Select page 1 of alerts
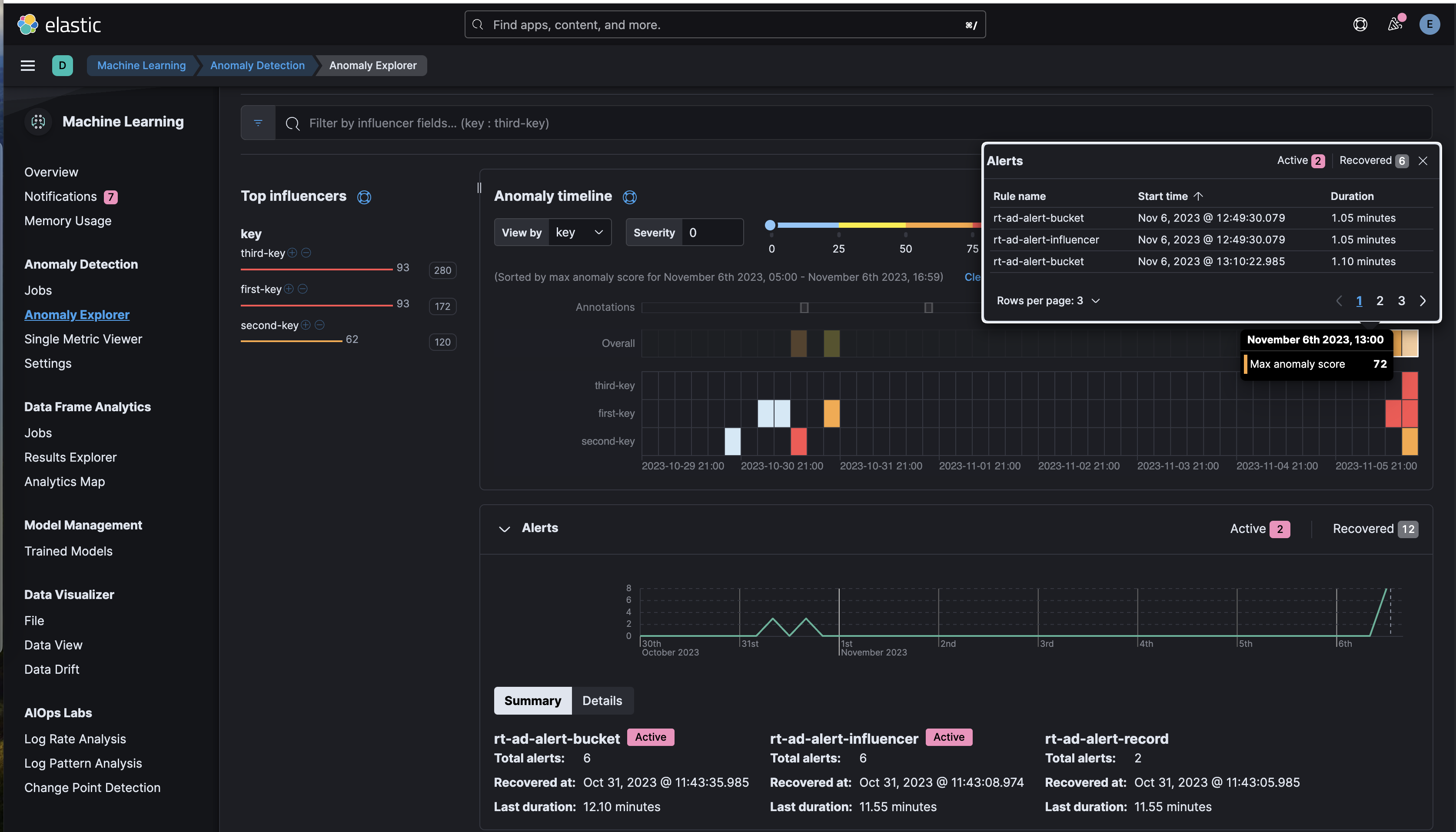This screenshot has height=832, width=1456. coord(1359,300)
